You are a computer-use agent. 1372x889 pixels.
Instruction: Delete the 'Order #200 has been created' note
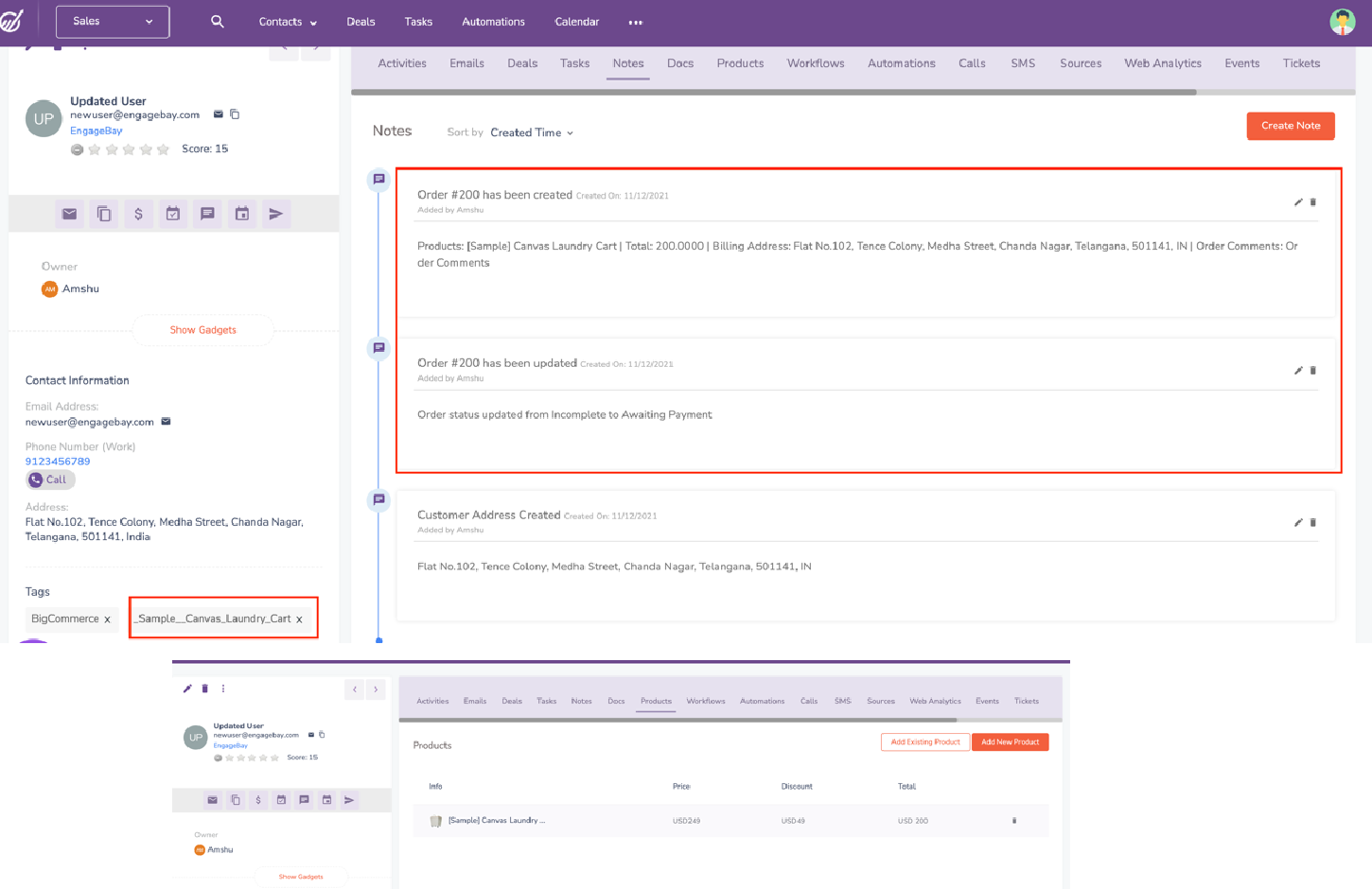pyautogui.click(x=1313, y=202)
